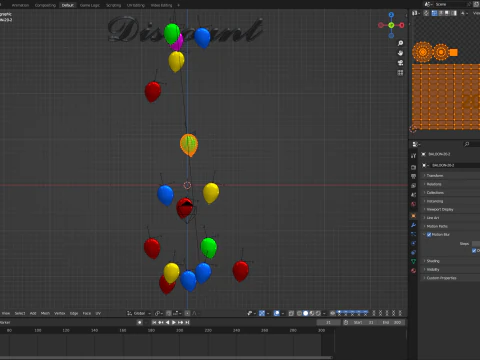
Task: Open the Vertex menu in viewport header
Action: [x=59, y=313]
